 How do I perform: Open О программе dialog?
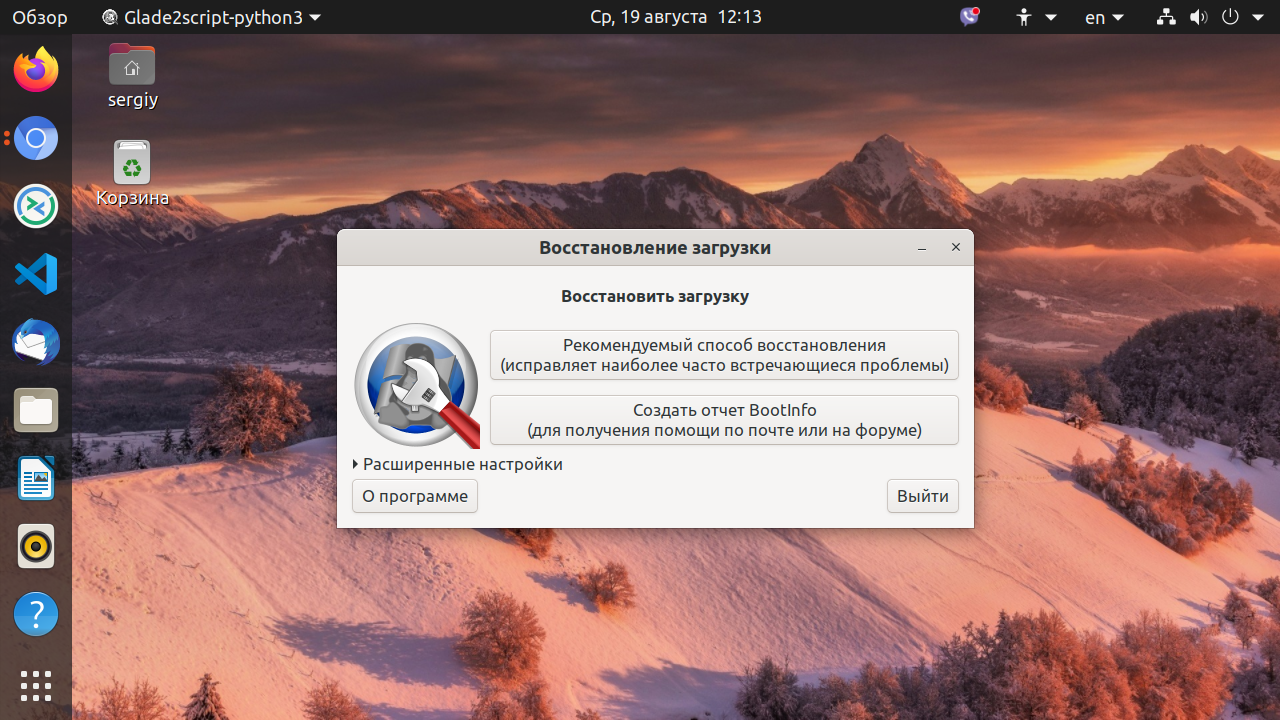click(415, 496)
